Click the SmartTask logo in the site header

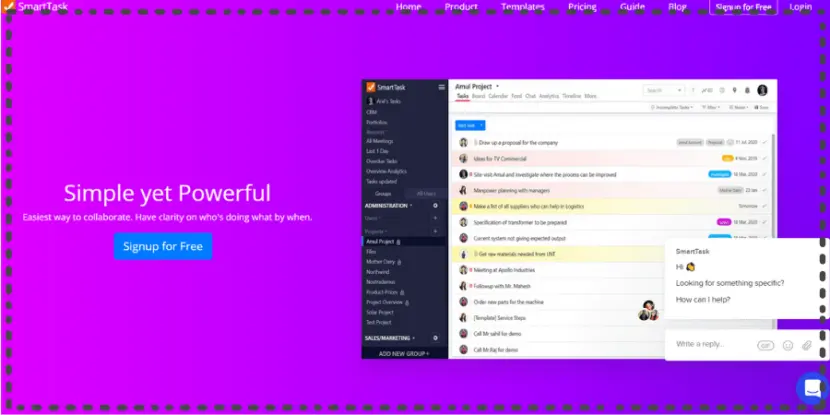tap(36, 6)
